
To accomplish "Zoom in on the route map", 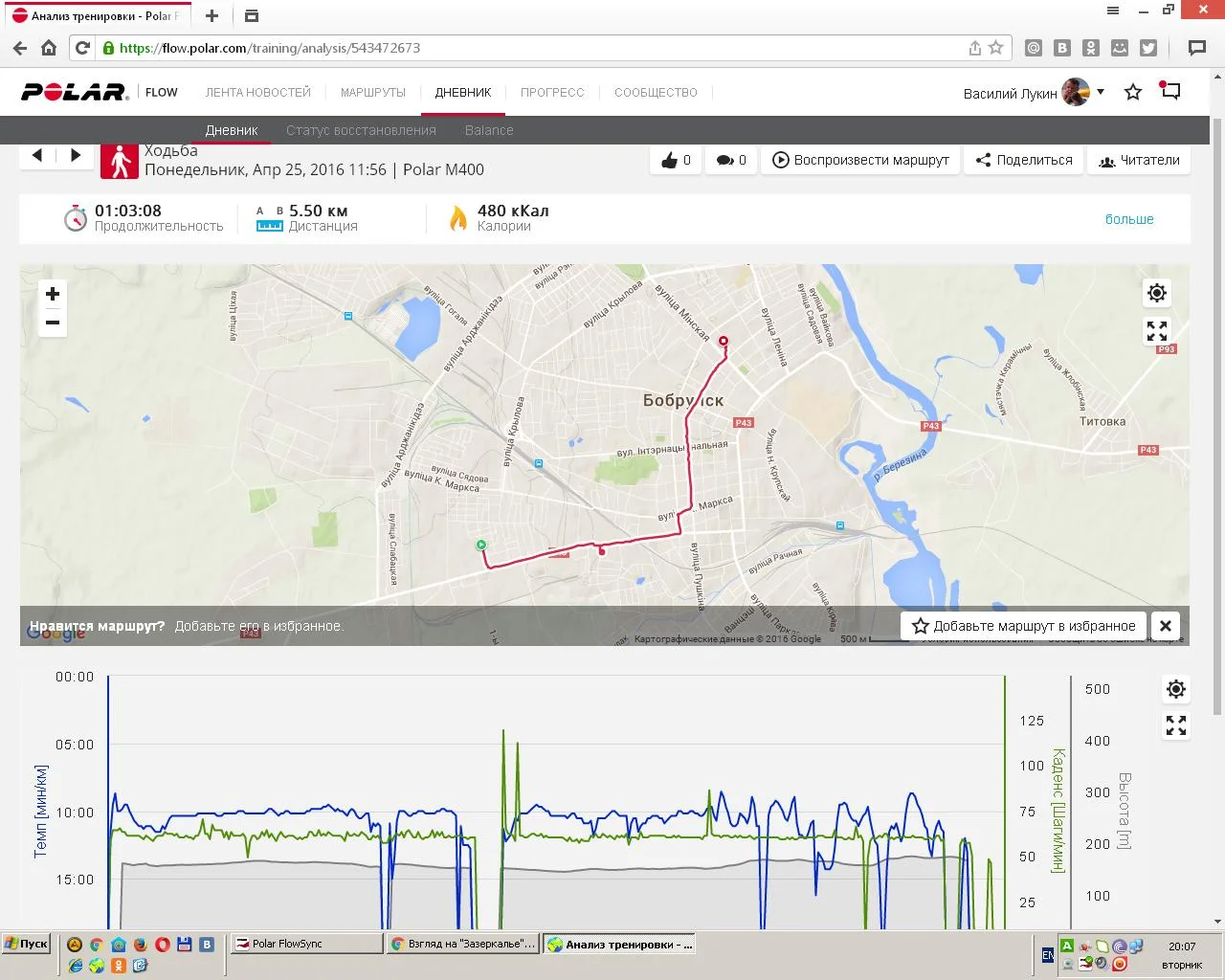I will tap(53, 294).
